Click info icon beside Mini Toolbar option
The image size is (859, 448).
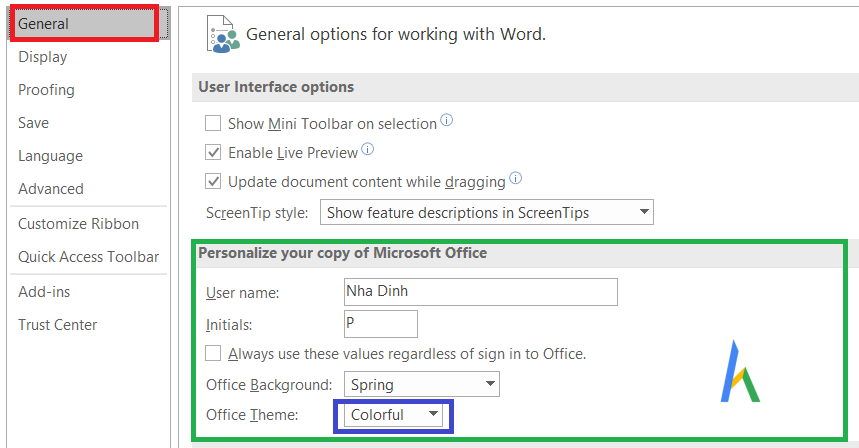pos(446,120)
